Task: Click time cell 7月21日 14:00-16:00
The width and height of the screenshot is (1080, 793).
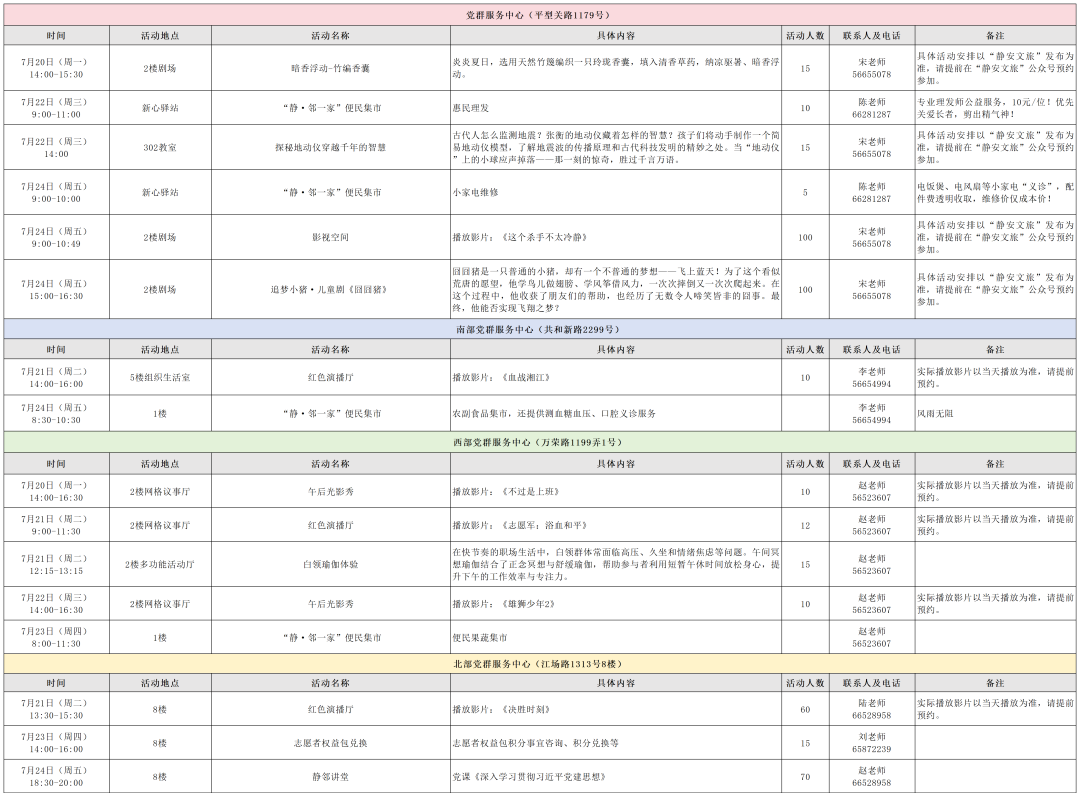Action: [56, 378]
